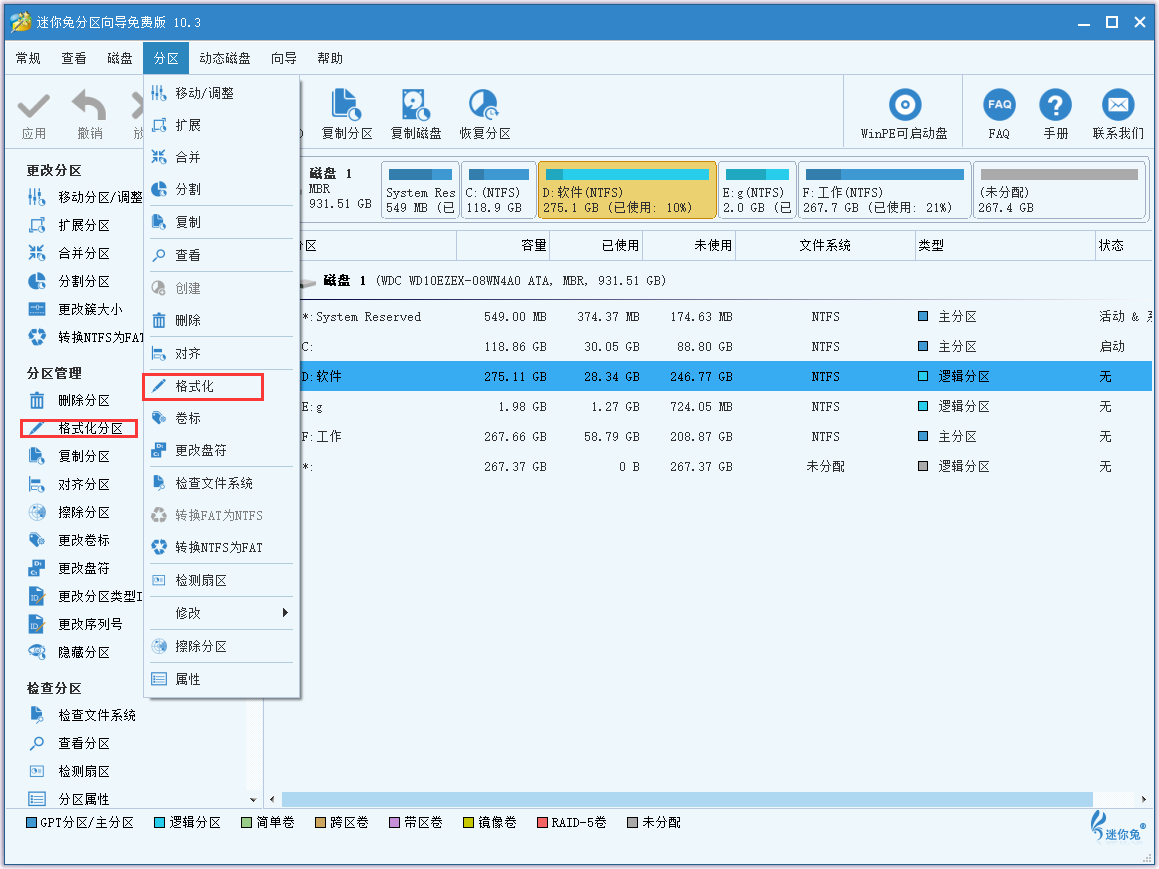Screen dimensions: 1159x869
Task: Select the C: (NTFS) disk map block
Action: click(498, 191)
